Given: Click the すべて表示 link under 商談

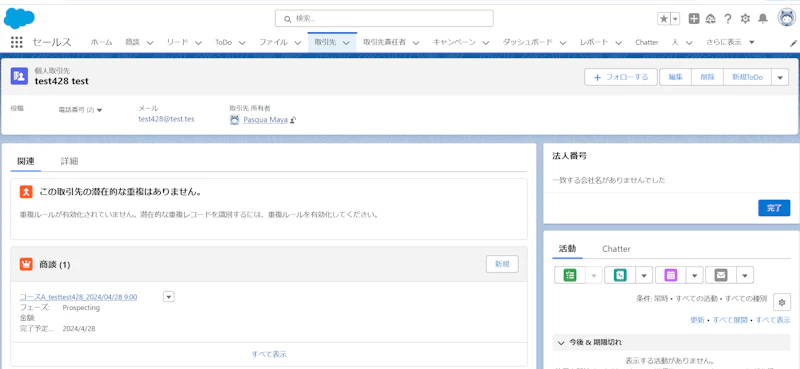Looking at the screenshot, I should tap(269, 354).
